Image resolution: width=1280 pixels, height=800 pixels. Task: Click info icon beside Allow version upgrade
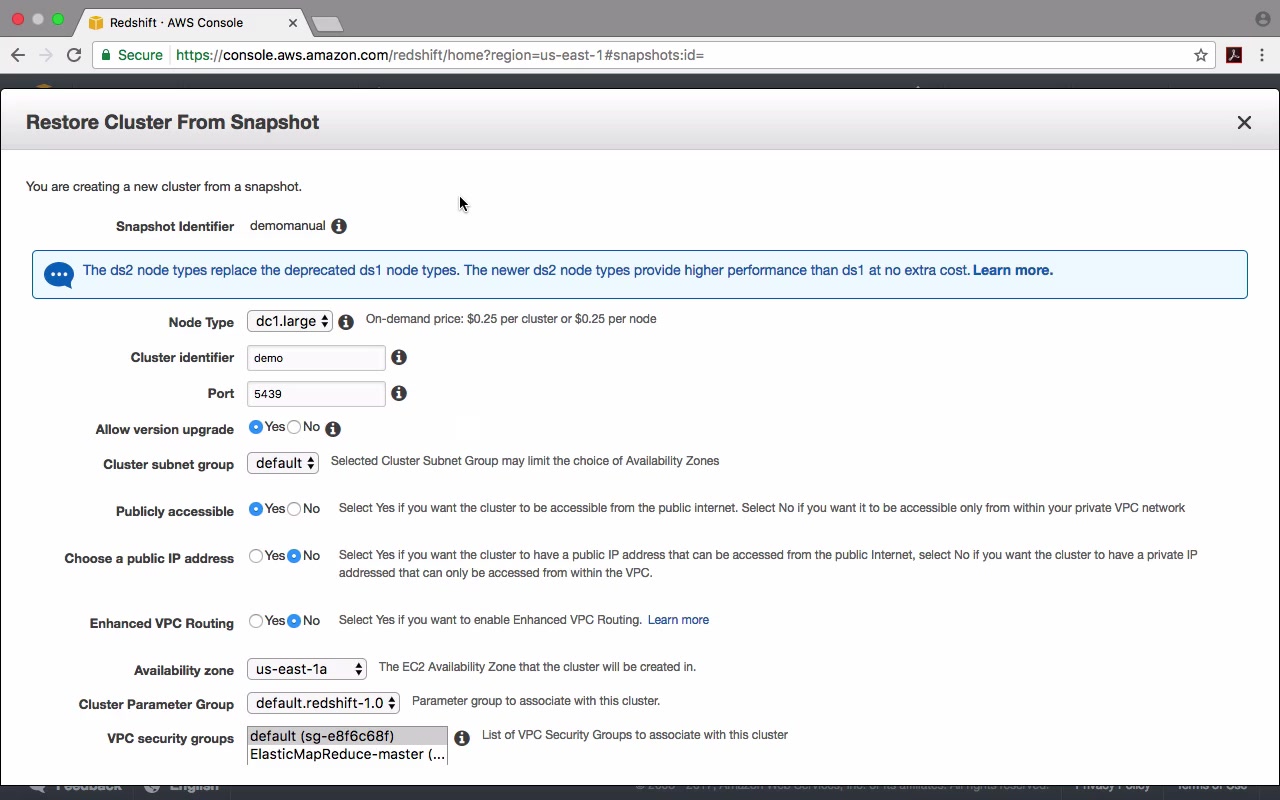(333, 429)
